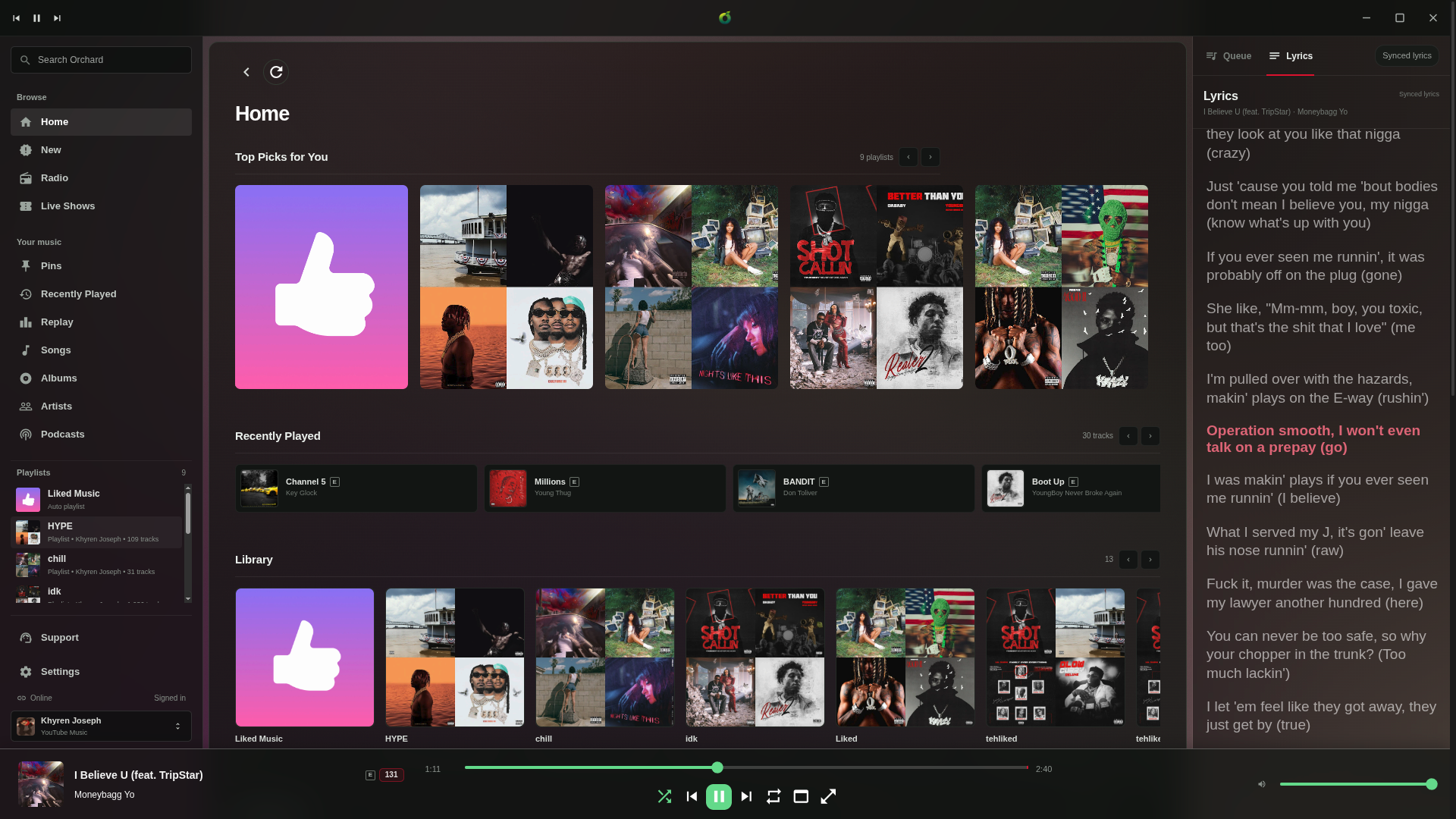The height and width of the screenshot is (819, 1456).
Task: Open the Liked Music sidebar playlist
Action: pos(96,500)
